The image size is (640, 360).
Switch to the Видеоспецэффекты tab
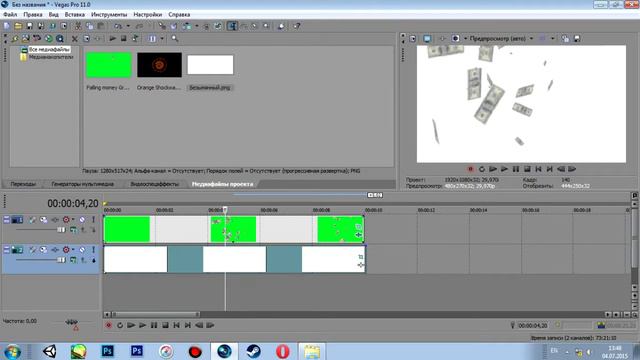(x=155, y=184)
